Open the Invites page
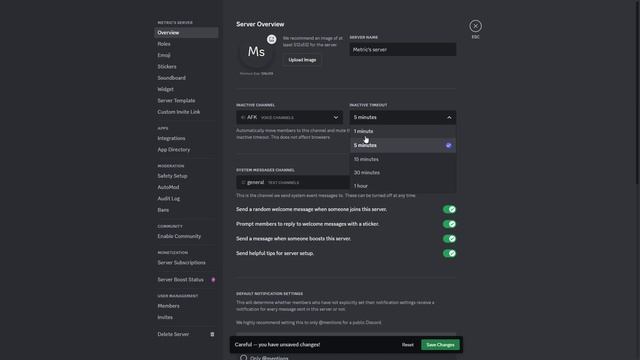This screenshot has height=360, width=640. point(186,317)
